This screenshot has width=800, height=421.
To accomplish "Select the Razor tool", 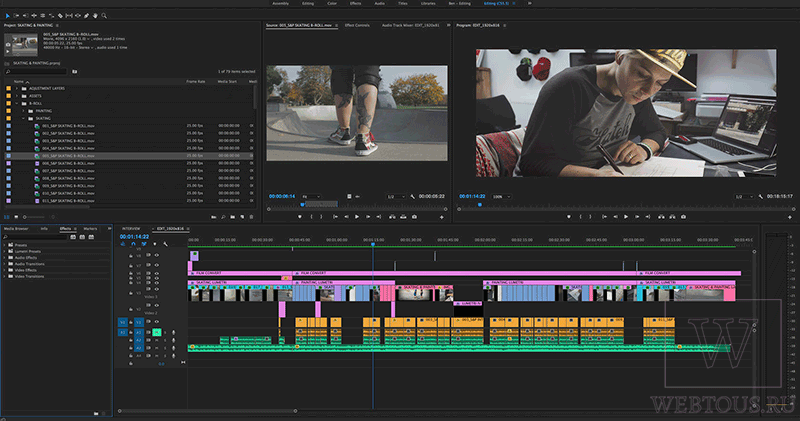I will (x=60, y=16).
